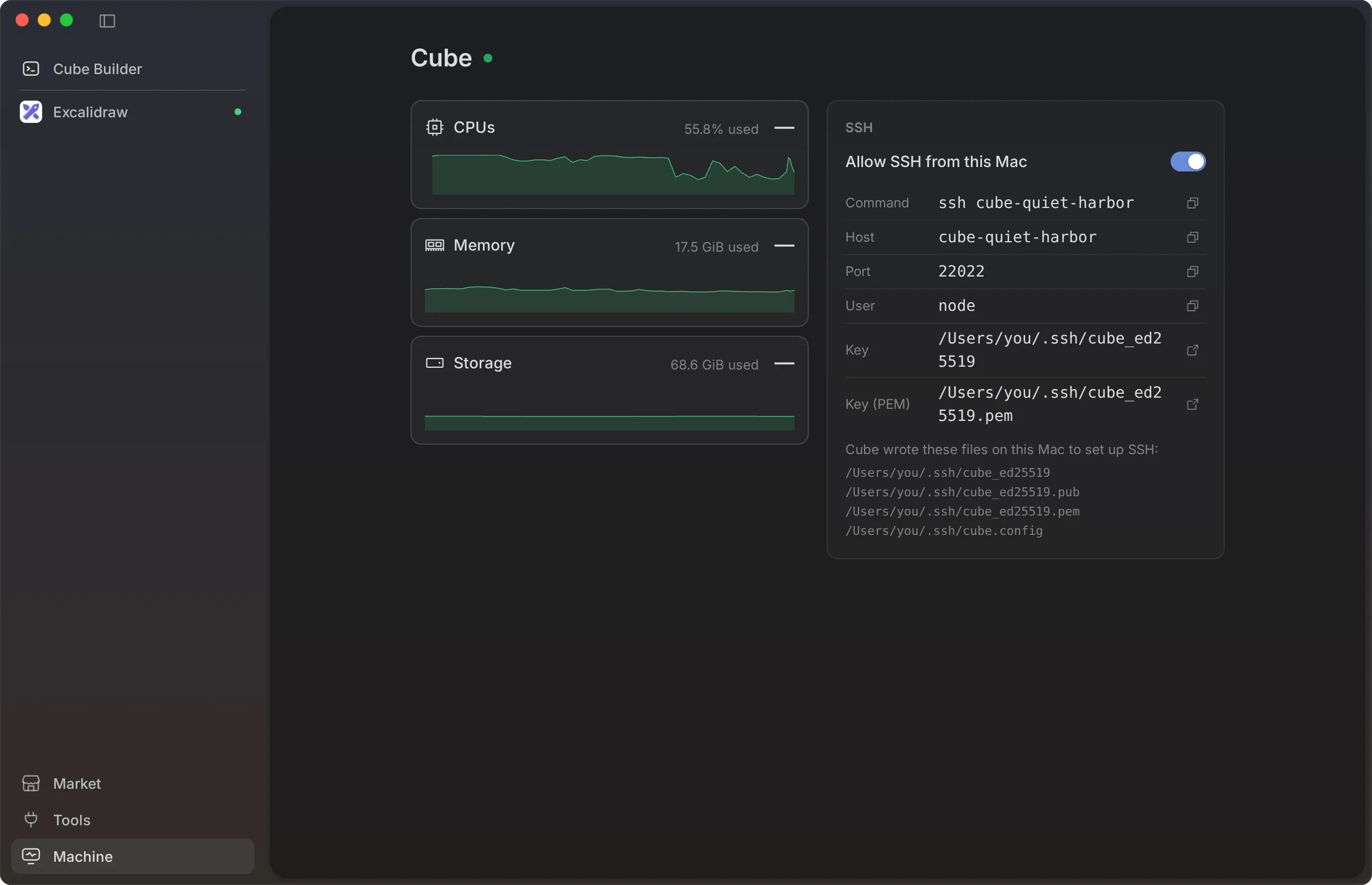Click the Storage drive icon
Viewport: 1372px width, 885px height.
coord(434,363)
